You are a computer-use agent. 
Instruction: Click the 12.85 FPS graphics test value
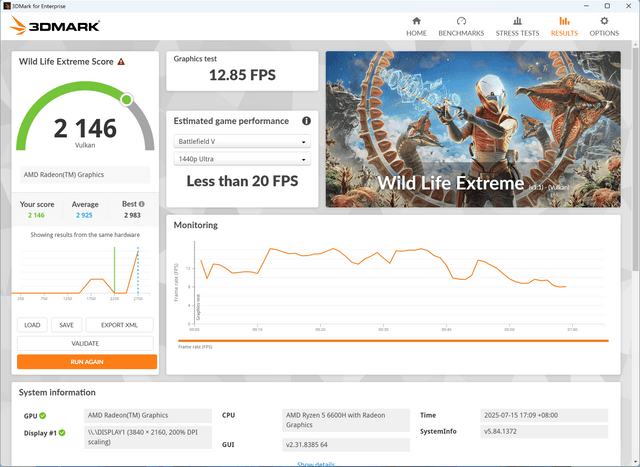coord(242,75)
